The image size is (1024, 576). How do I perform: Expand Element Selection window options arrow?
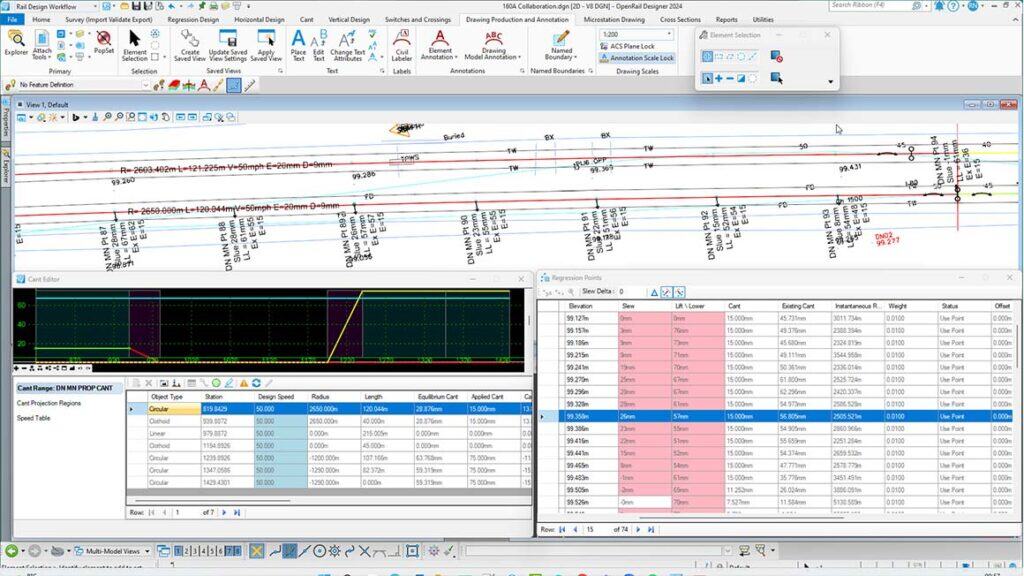(x=830, y=82)
